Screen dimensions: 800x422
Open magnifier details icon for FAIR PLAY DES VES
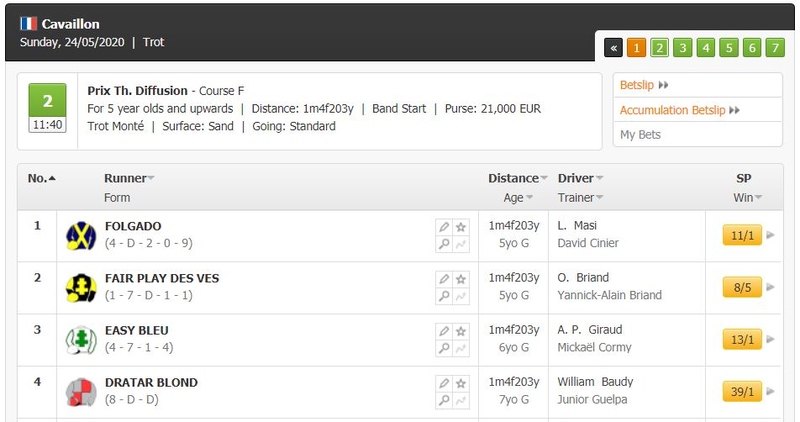click(x=444, y=296)
